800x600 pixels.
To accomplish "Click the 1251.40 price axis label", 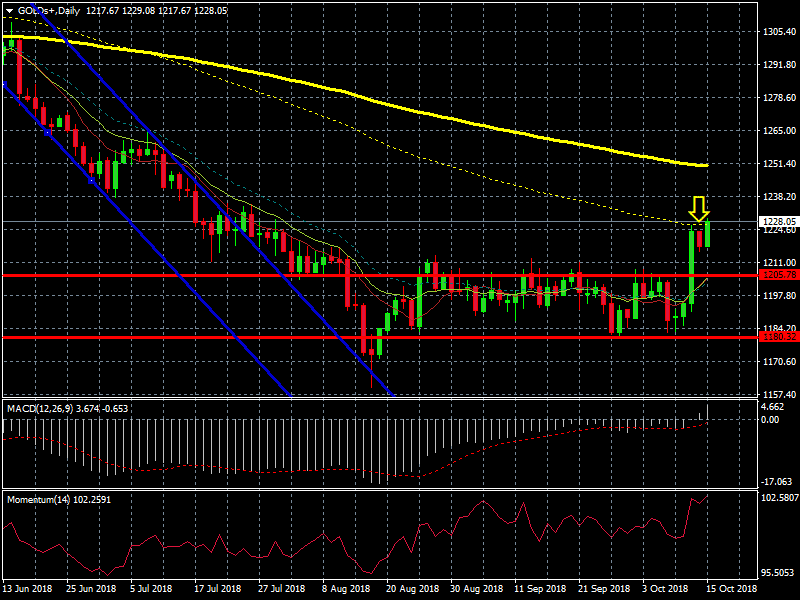I will pyautogui.click(x=778, y=163).
